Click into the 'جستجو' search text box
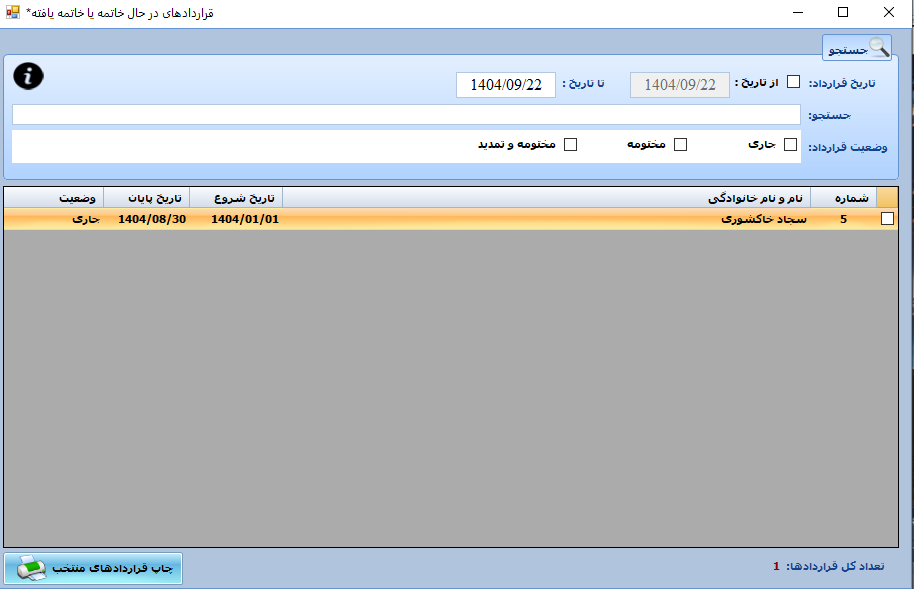 406,115
